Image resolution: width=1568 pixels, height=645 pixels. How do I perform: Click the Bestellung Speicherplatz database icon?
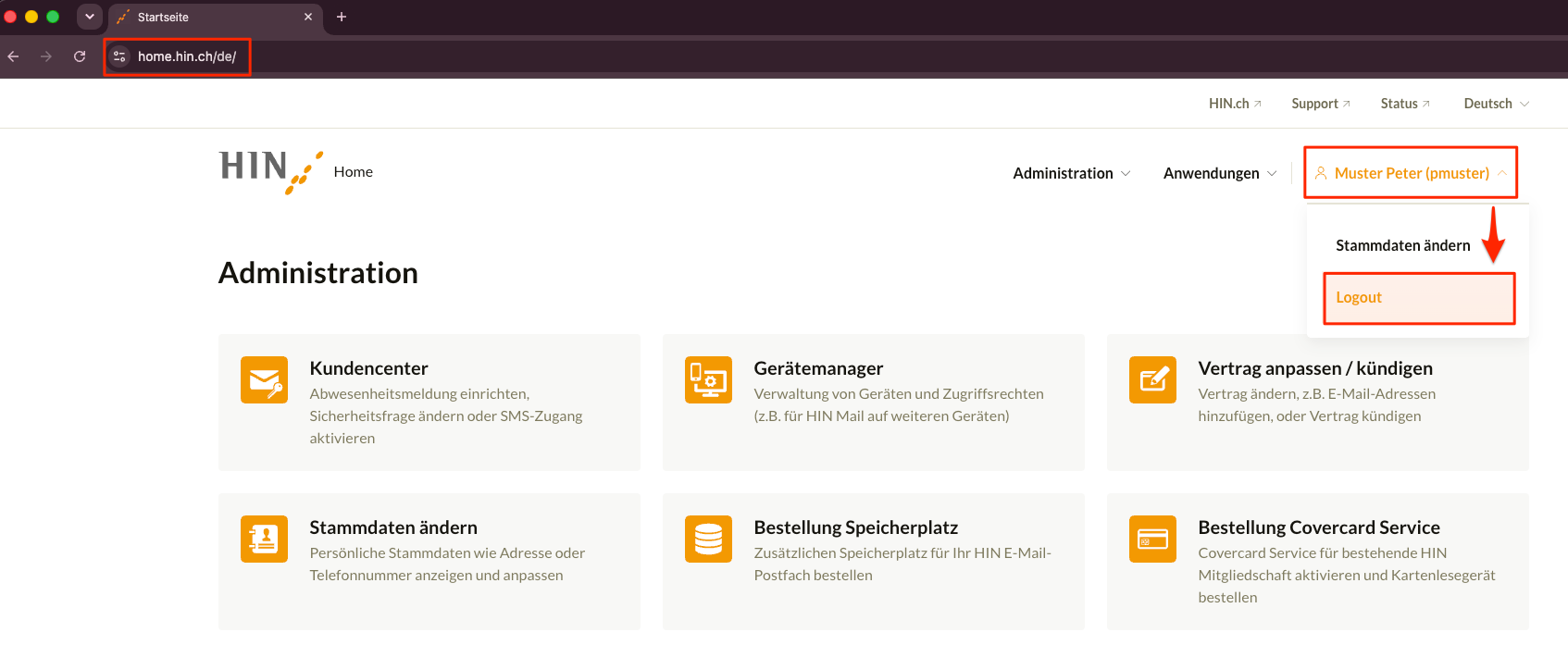pos(708,539)
